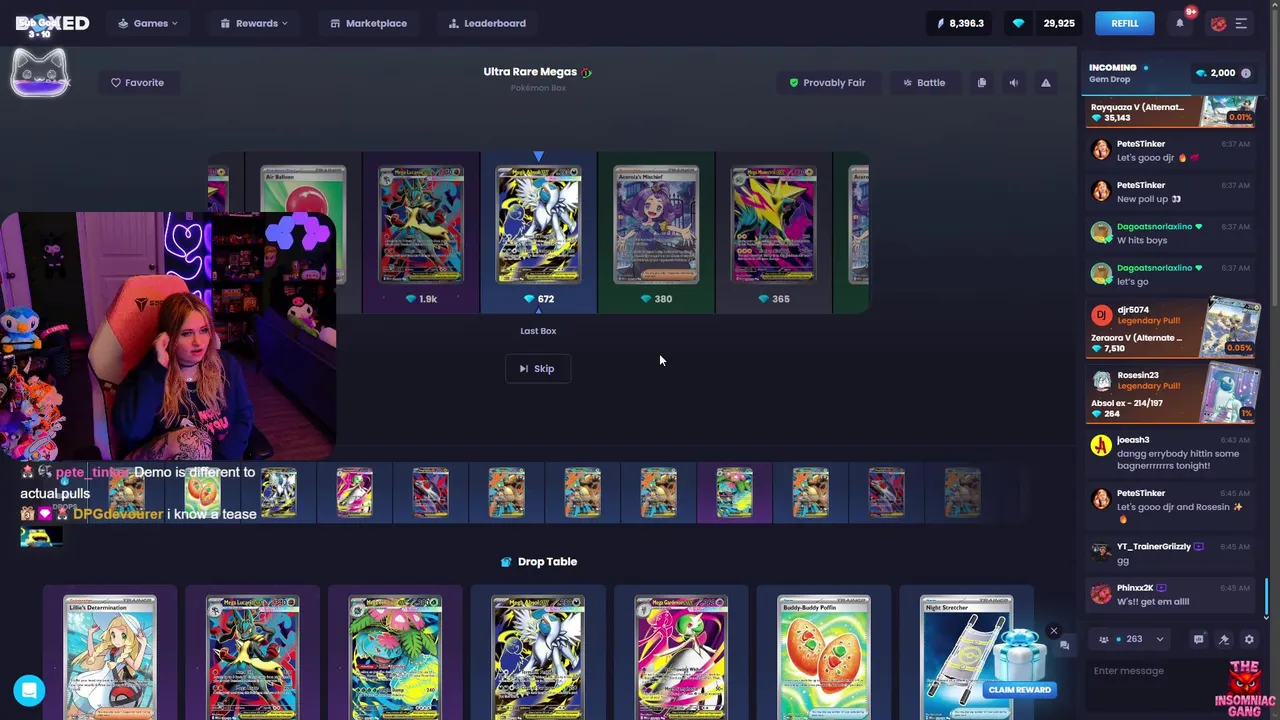
Task: Click the 8,396.3 balance display
Action: pyautogui.click(x=961, y=23)
